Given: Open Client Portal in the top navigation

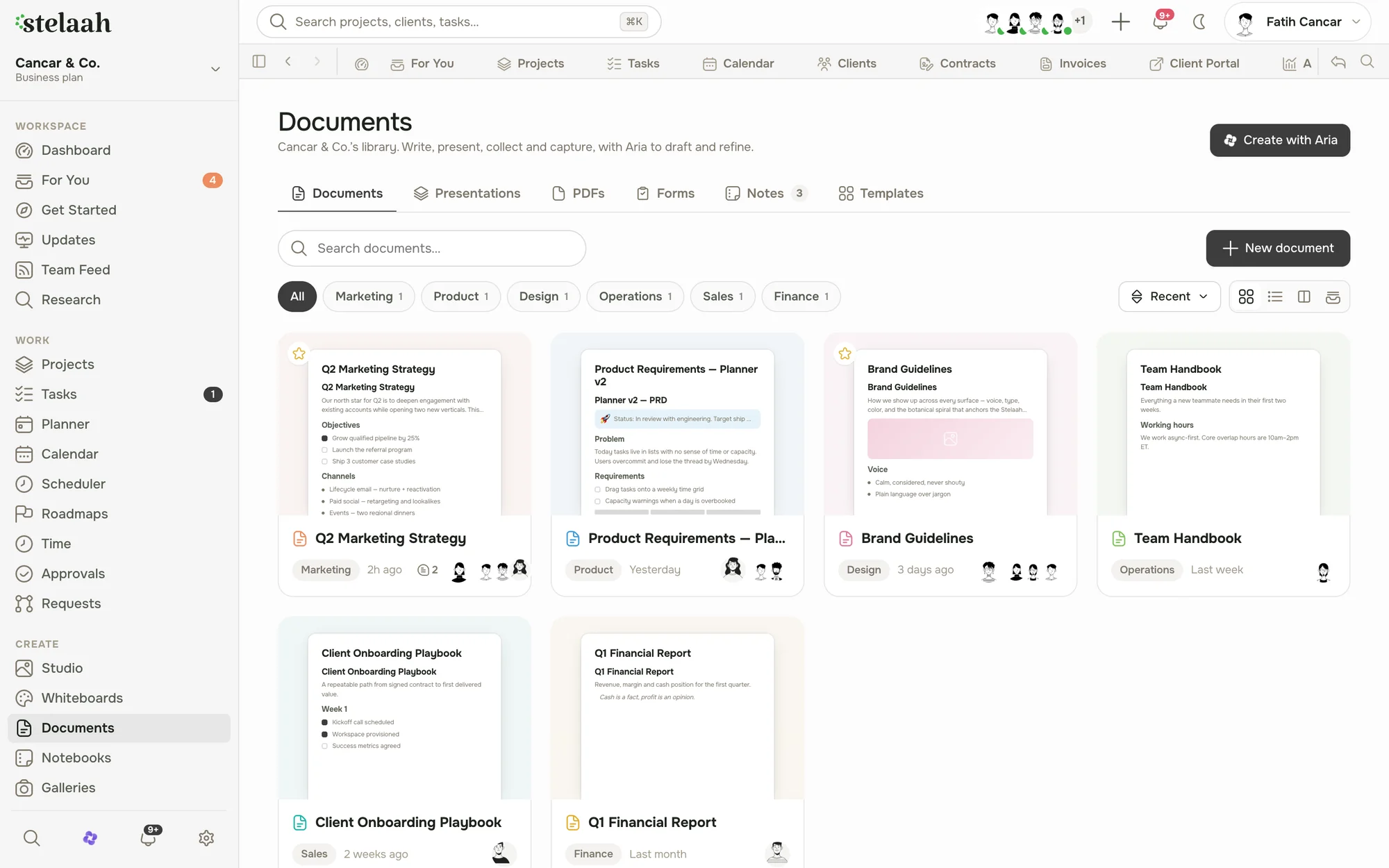Looking at the screenshot, I should click(1195, 63).
